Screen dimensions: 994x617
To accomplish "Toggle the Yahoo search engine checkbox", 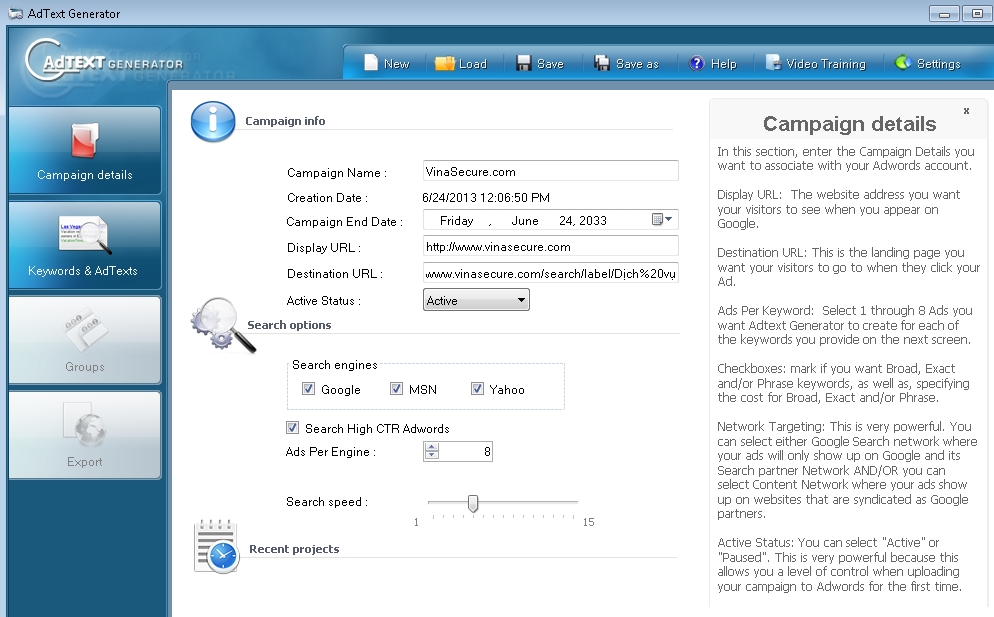I will click(477, 389).
